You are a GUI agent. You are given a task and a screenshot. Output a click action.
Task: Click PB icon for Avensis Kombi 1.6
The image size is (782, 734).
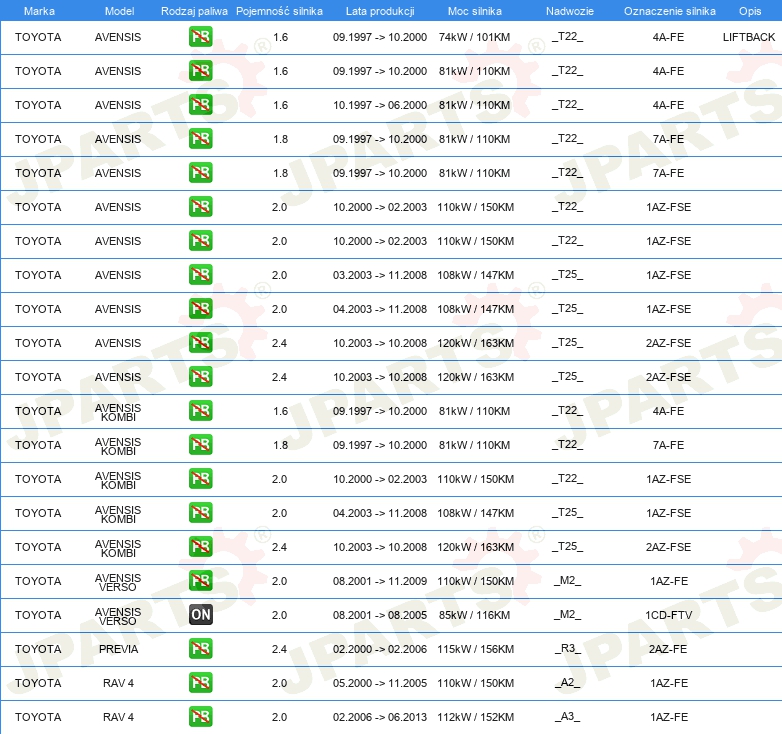(x=200, y=411)
